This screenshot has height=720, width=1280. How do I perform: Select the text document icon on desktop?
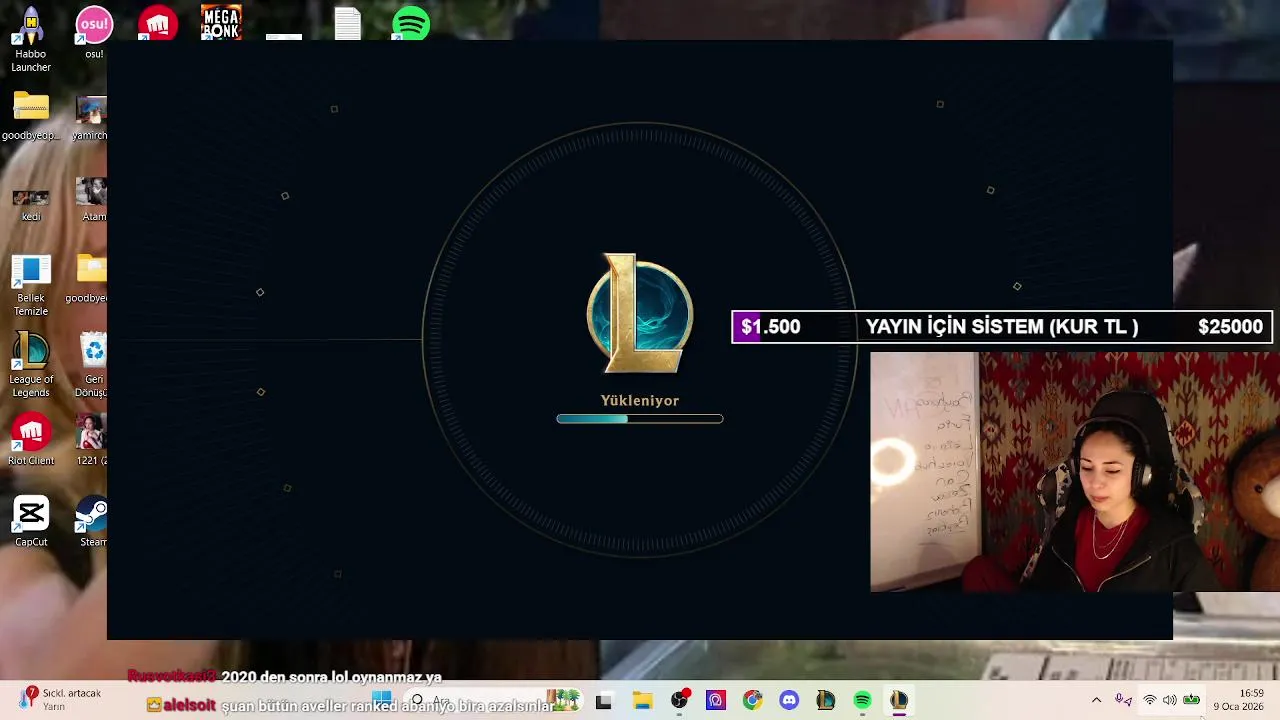[x=347, y=23]
